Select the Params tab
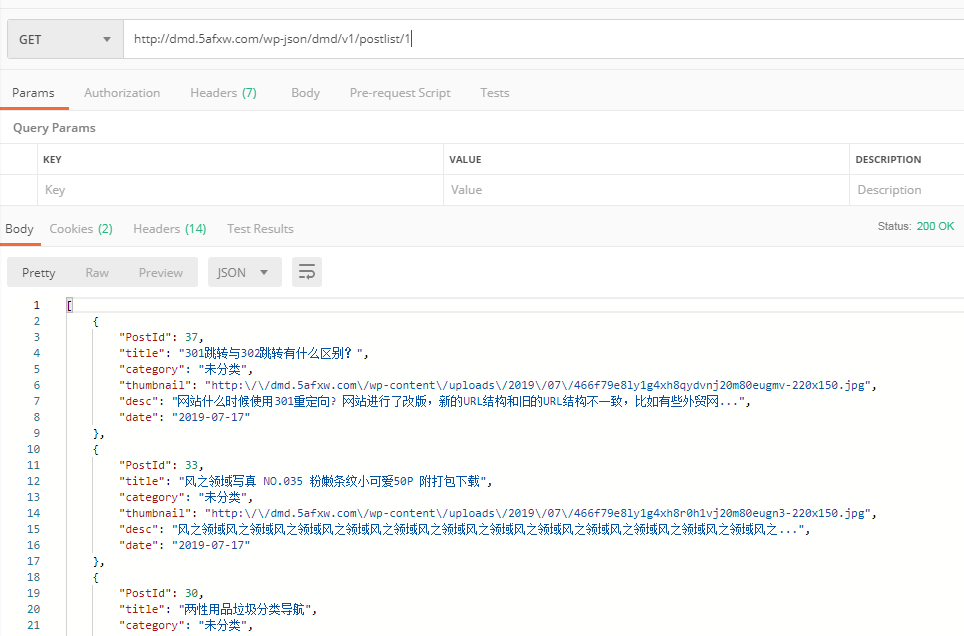 [34, 92]
